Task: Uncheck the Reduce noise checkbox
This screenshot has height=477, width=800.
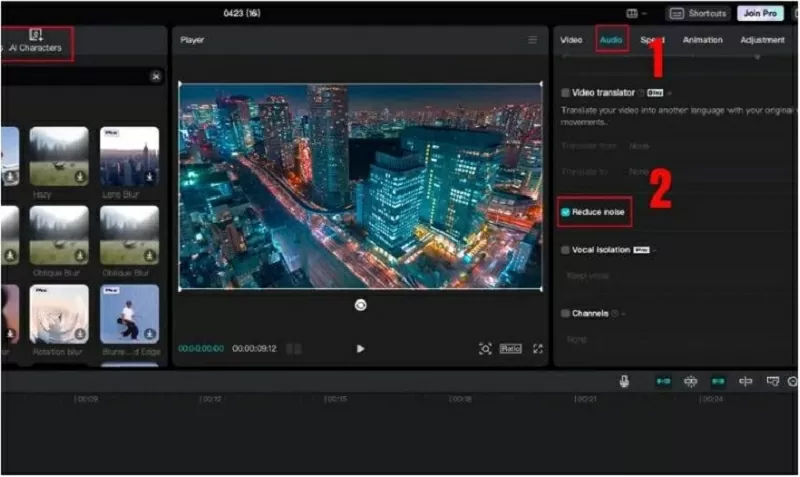Action: 566,212
